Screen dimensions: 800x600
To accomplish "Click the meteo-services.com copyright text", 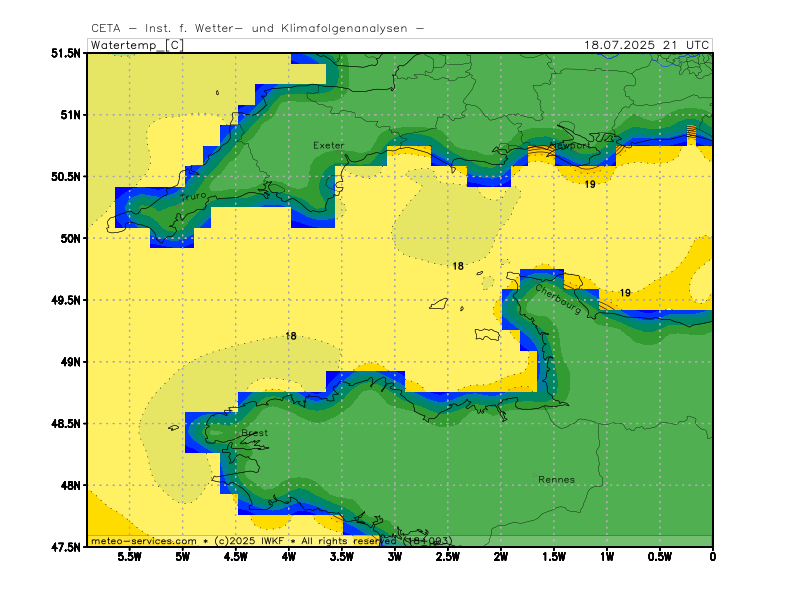I will coord(271,541).
